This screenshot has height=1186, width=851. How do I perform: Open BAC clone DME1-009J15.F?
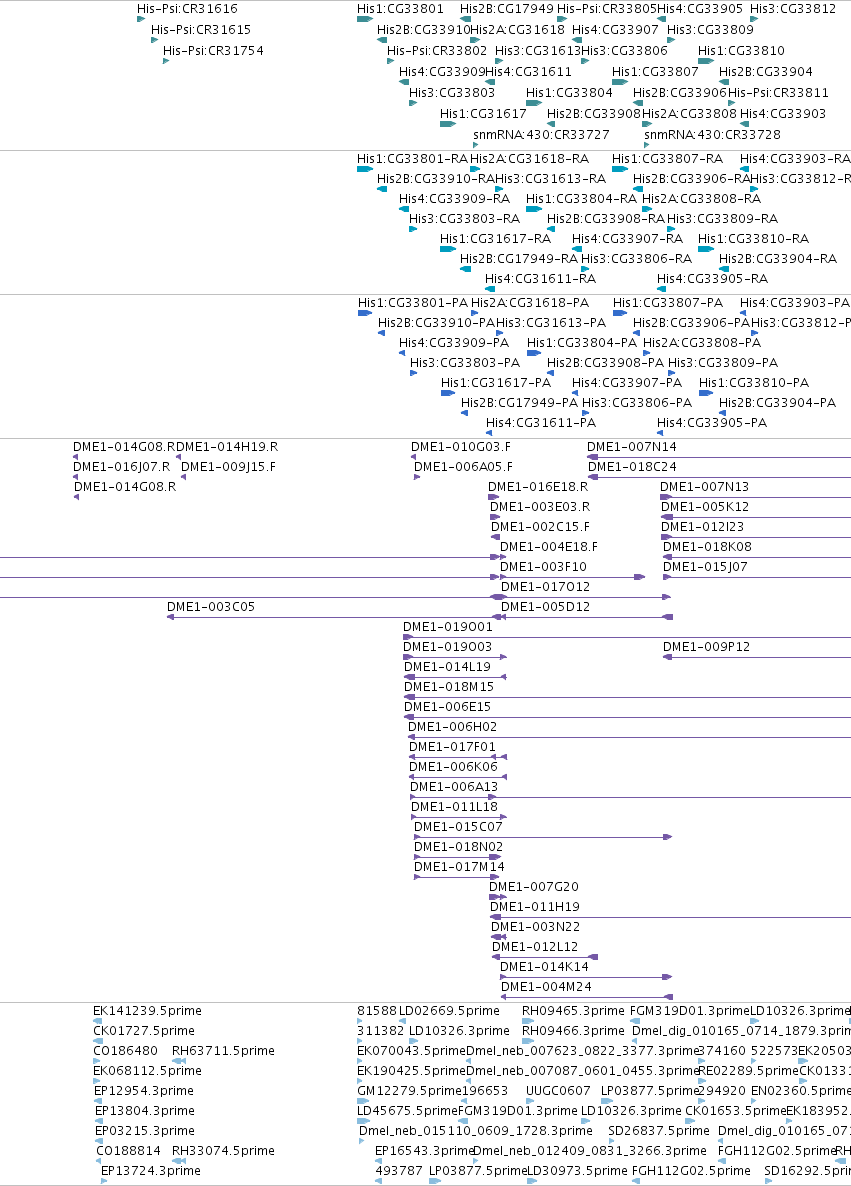(x=228, y=467)
